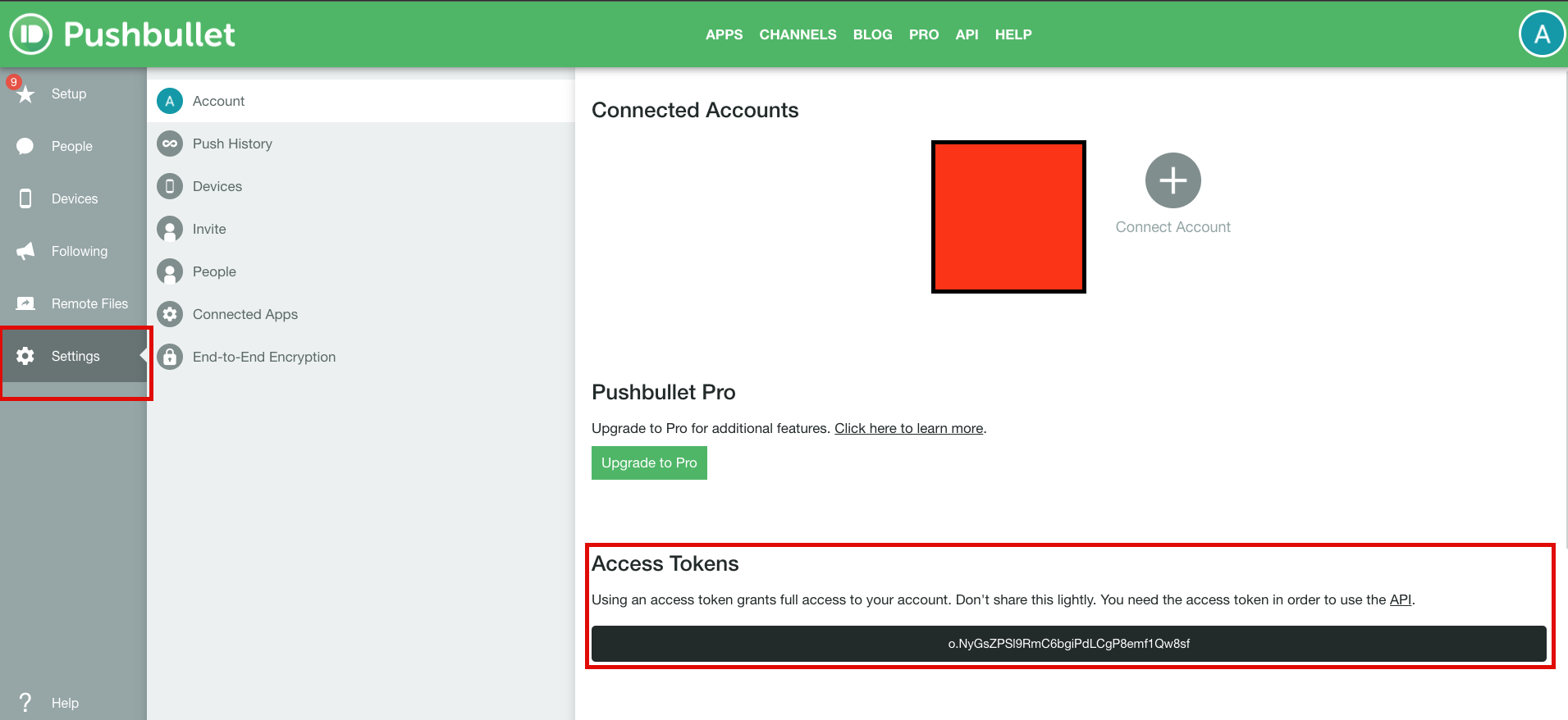Screen dimensions: 1568x720
Task: Follow the 'Click here to learn more' link
Action: click(x=909, y=428)
